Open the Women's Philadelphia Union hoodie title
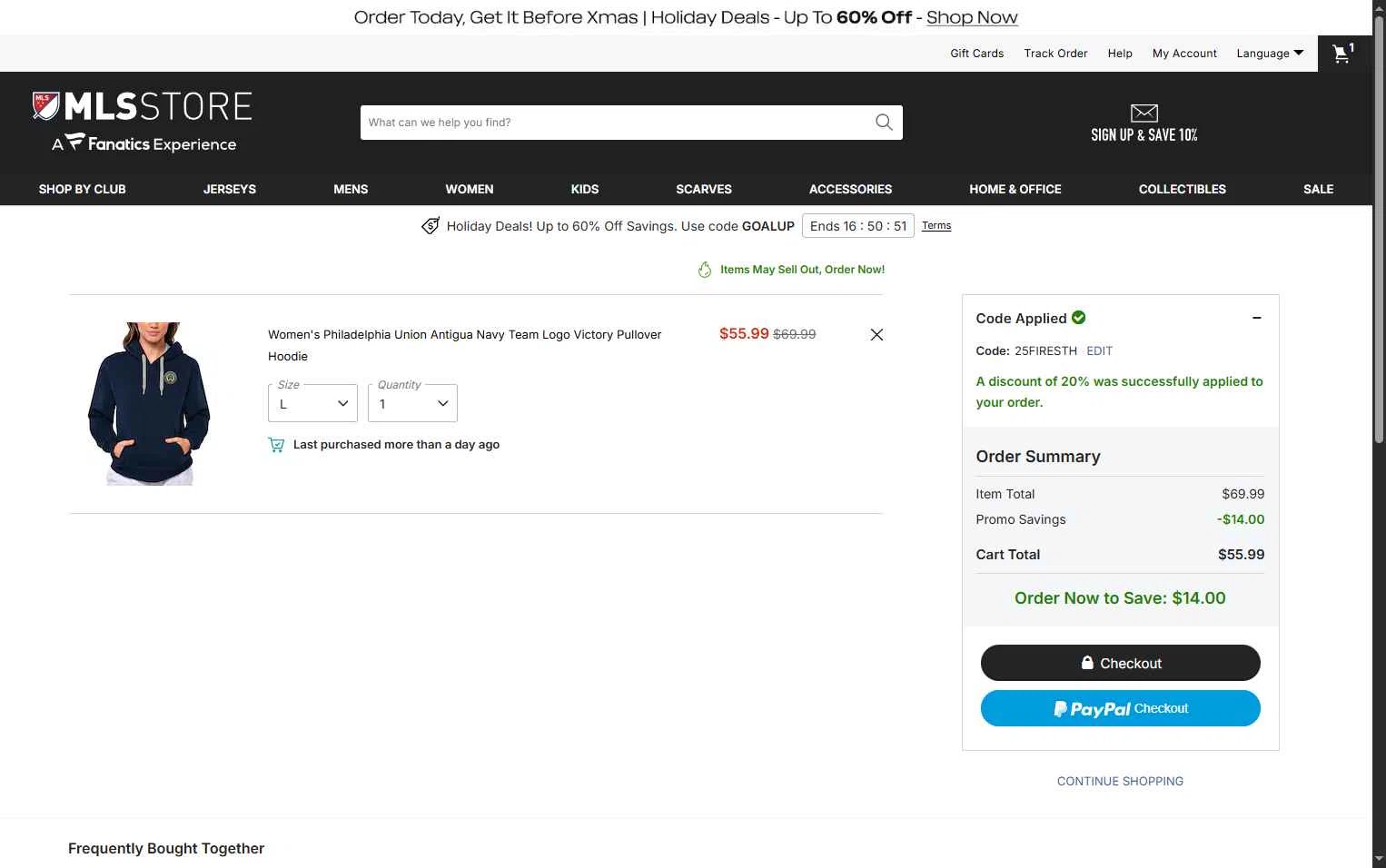The image size is (1386, 868). [464, 346]
